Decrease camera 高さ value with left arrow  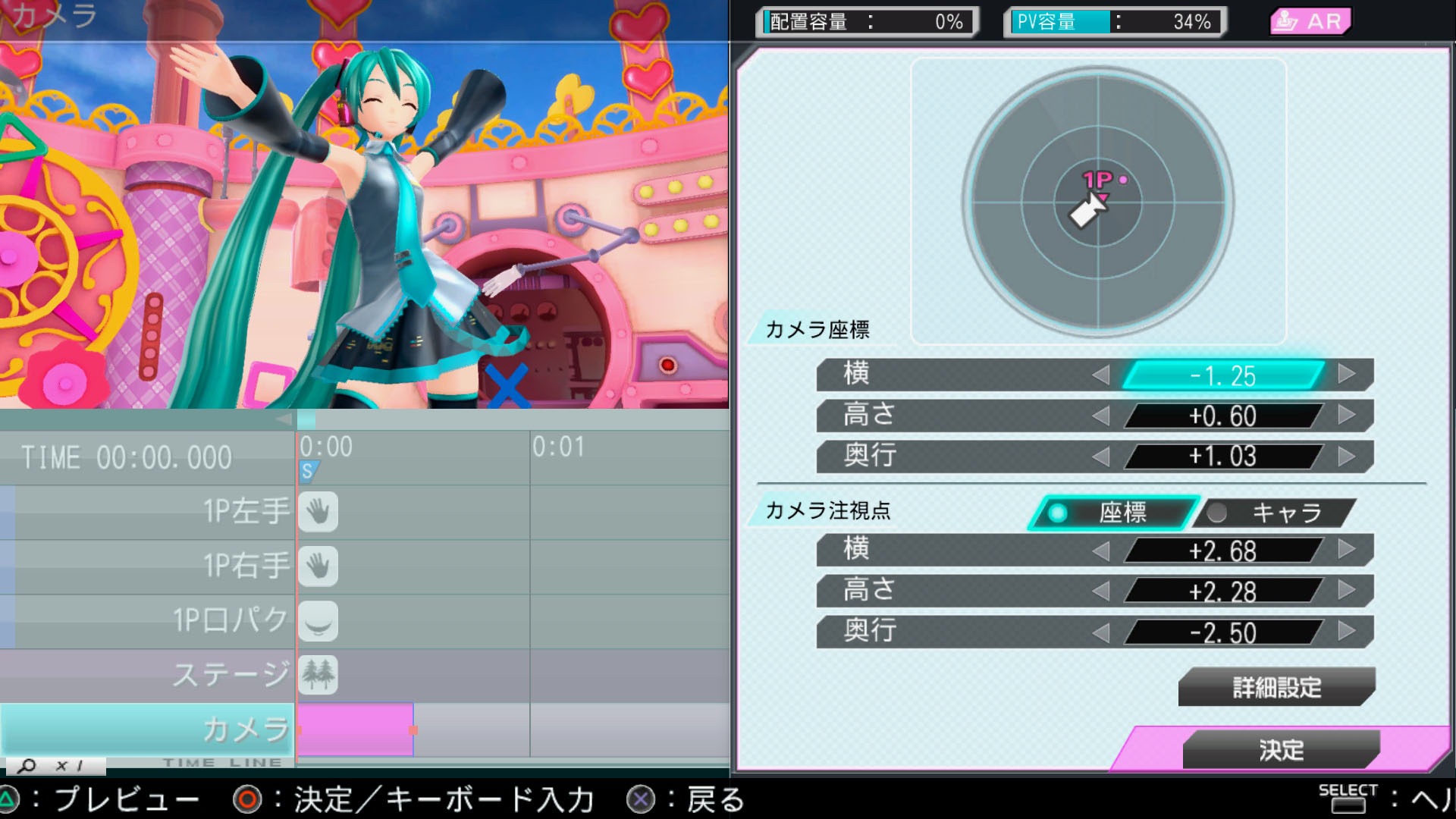coord(1101,416)
